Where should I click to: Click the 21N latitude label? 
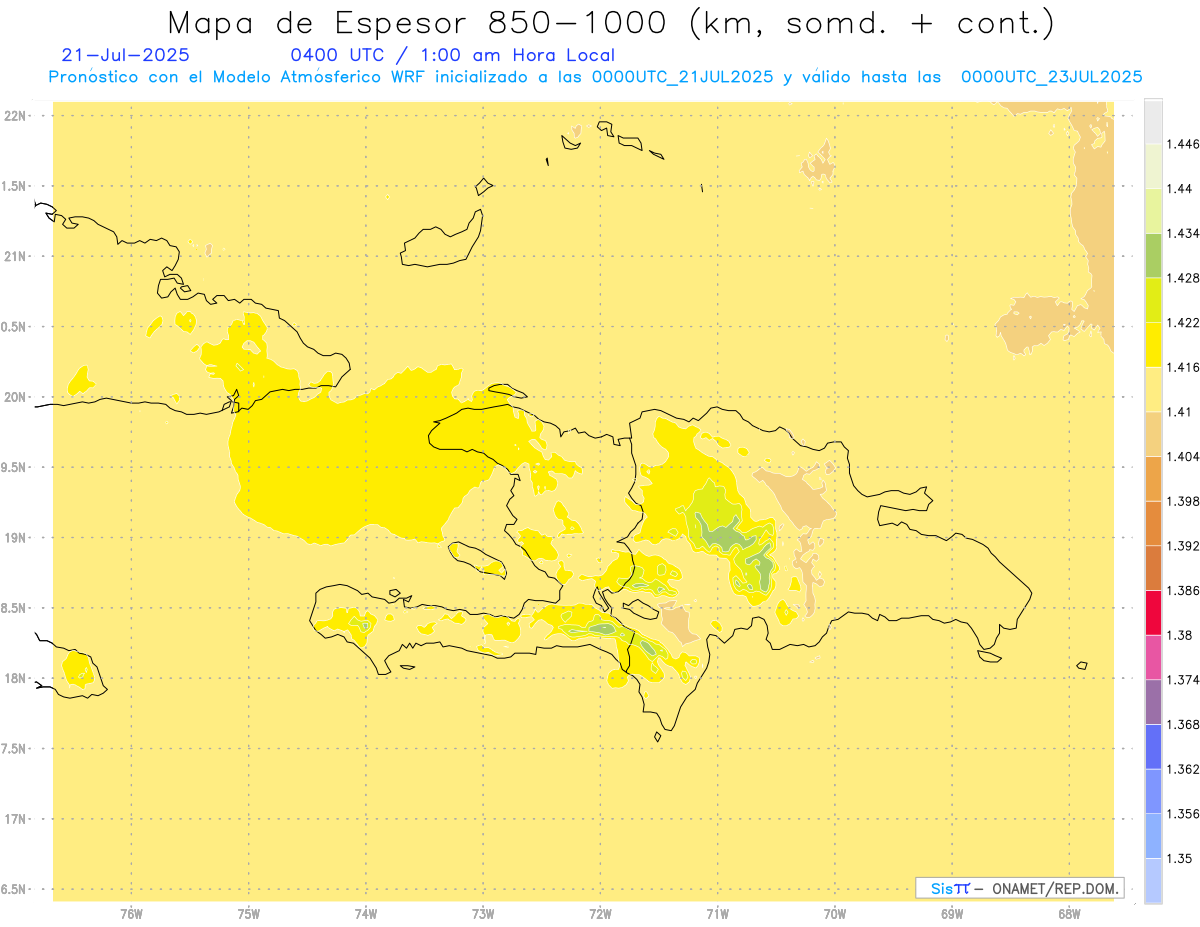coord(17,257)
